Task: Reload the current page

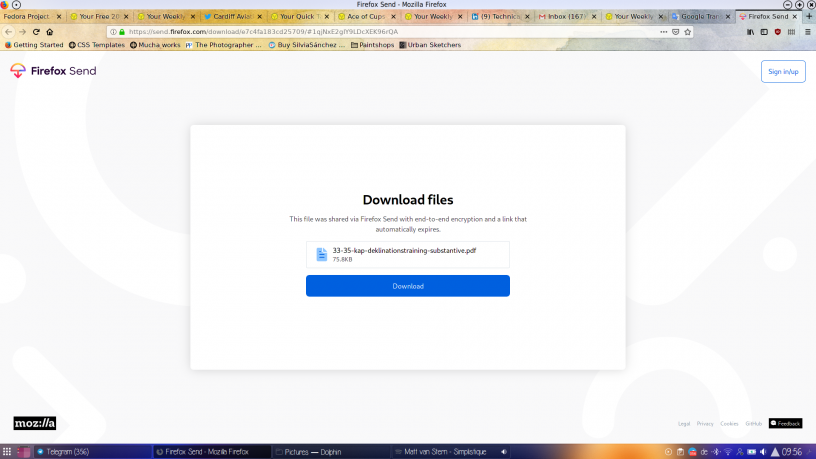Action: 36,31
